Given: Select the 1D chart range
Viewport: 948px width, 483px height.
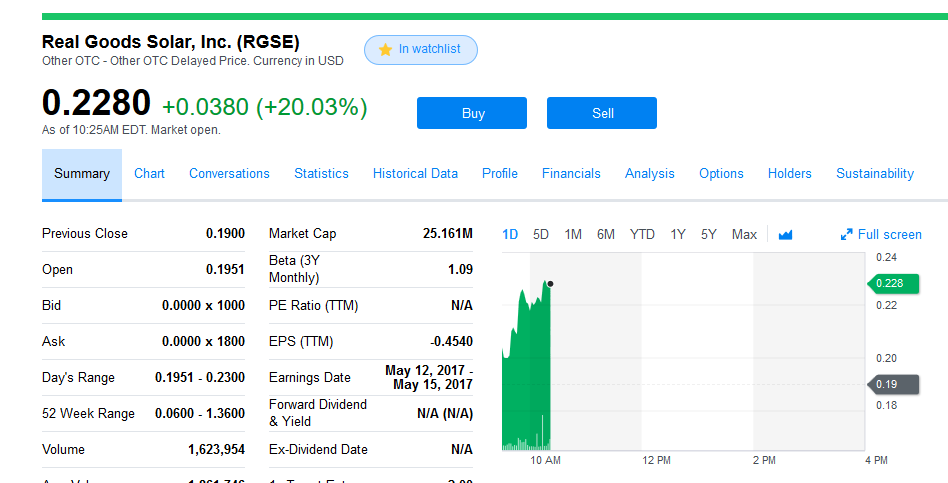Looking at the screenshot, I should (510, 235).
